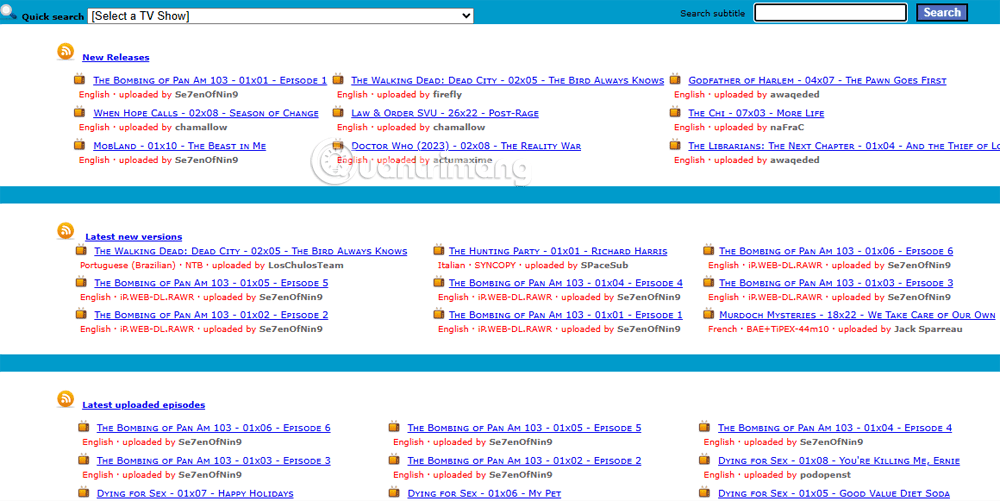Click TV icon next to Dying for Sex 01x07
Screen dimensions: 1000x501
(x=84, y=492)
